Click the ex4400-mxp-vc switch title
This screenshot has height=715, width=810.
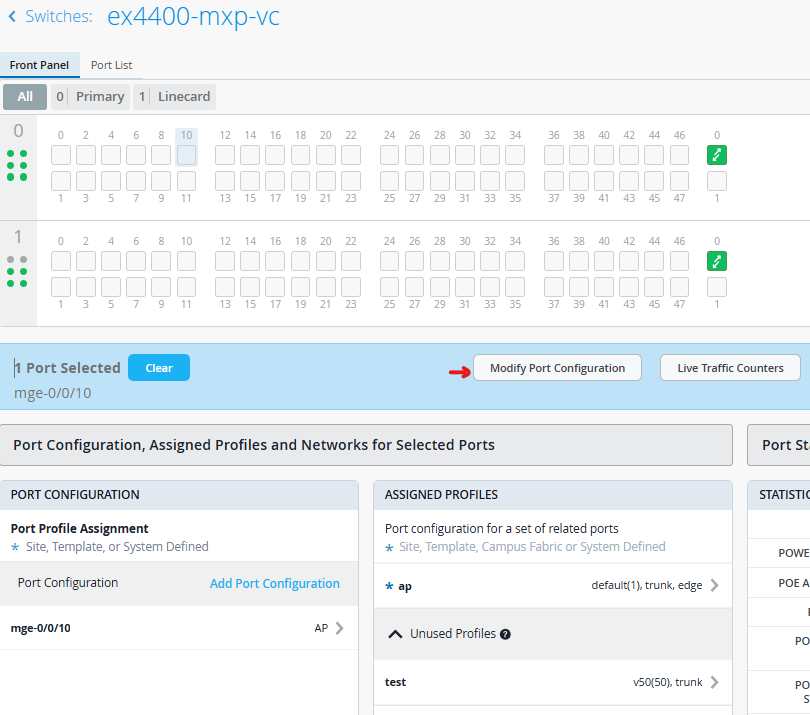193,17
